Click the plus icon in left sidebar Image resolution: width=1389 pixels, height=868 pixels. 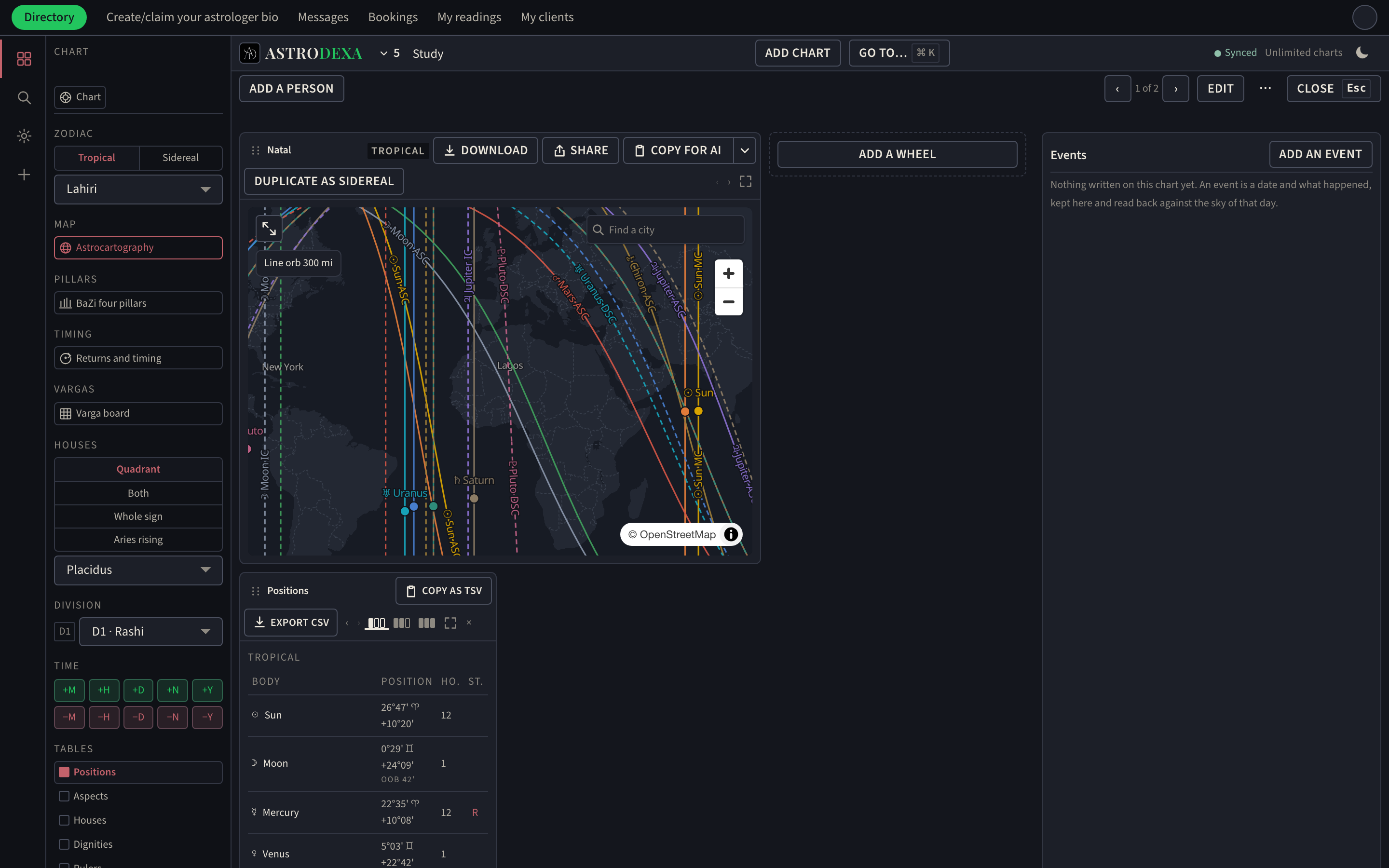point(24,175)
